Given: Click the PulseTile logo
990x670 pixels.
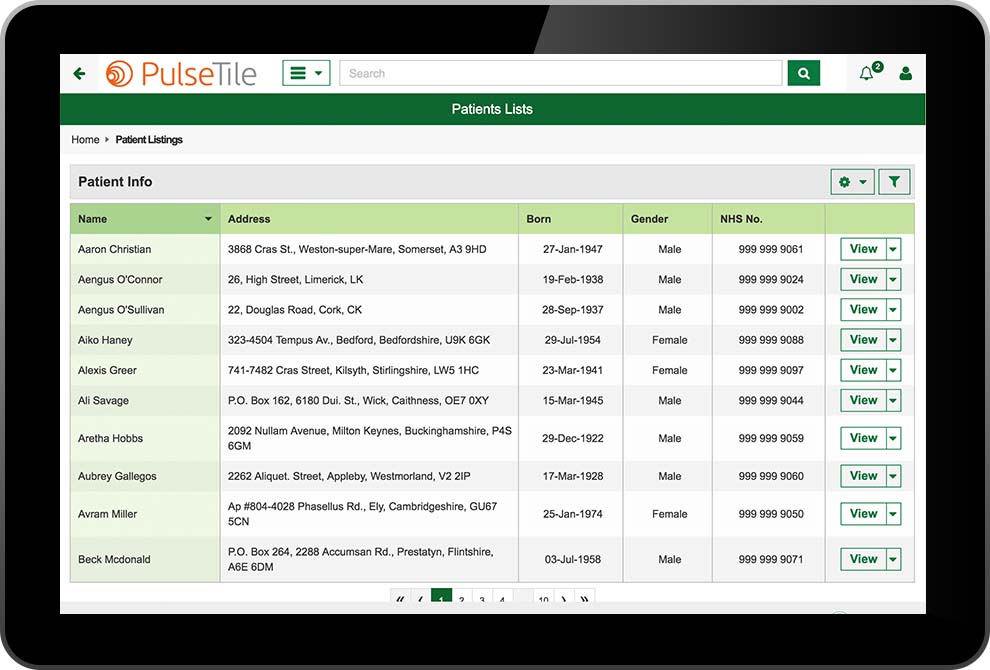Looking at the screenshot, I should click(181, 74).
